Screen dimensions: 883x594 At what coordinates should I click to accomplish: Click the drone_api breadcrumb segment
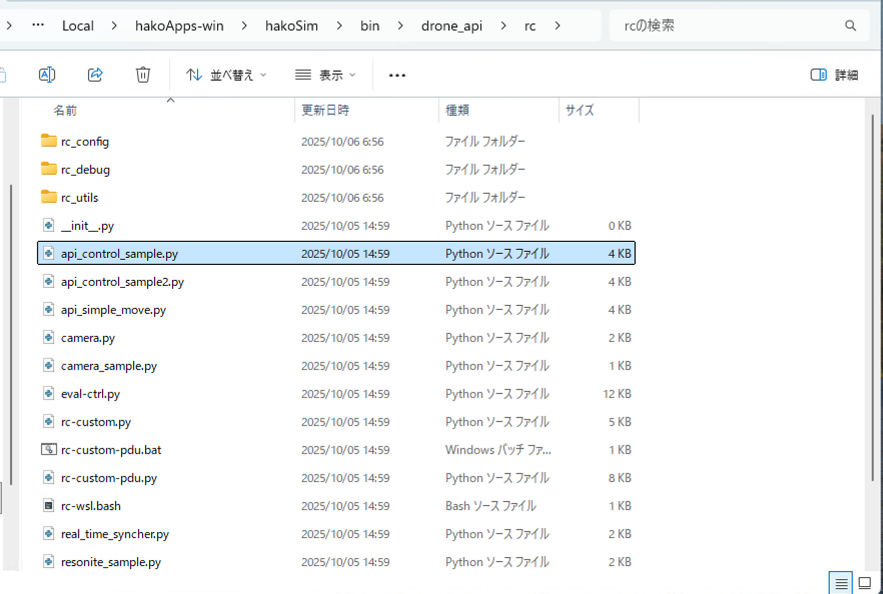click(450, 26)
